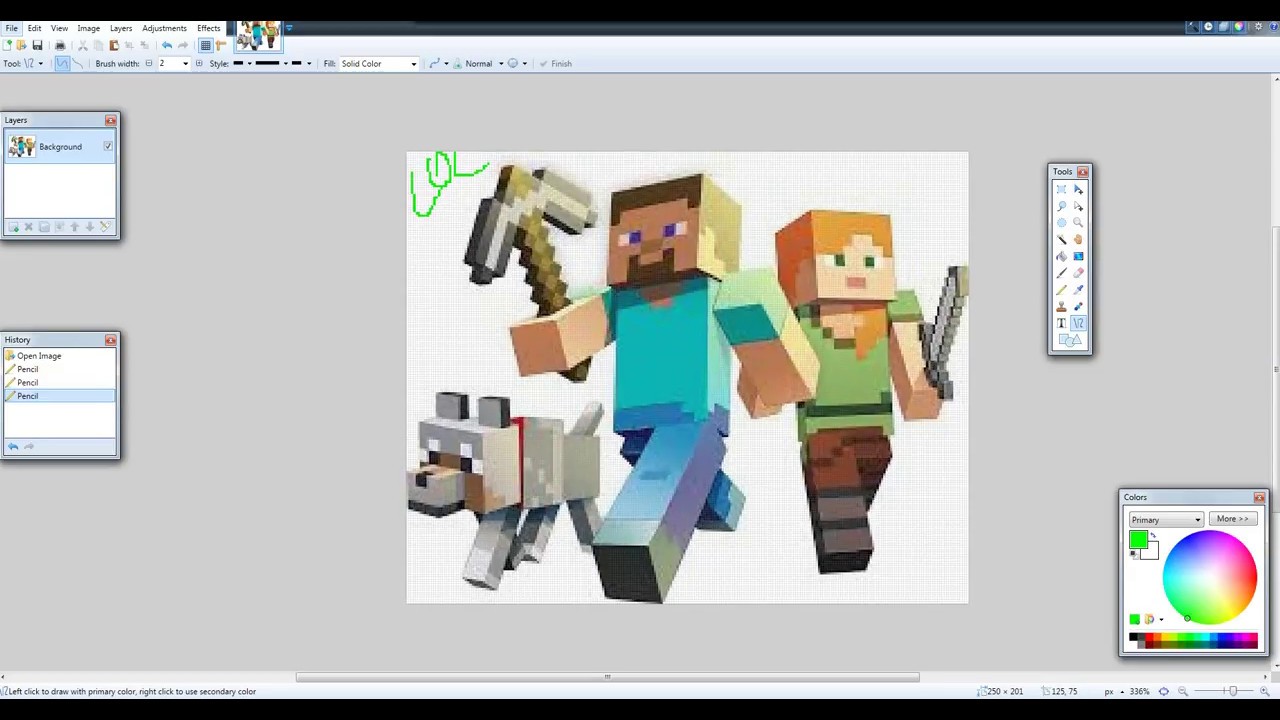1280x720 pixels.
Task: Select the Clone Stamp tool
Action: (x=1061, y=306)
